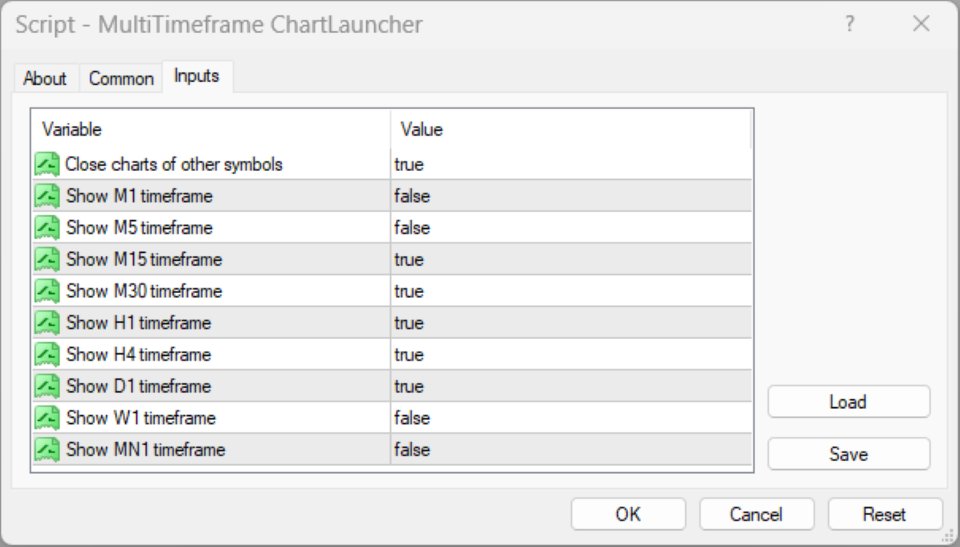
Task: Click the variable icon for Show W1 timeframe
Action: click(47, 418)
